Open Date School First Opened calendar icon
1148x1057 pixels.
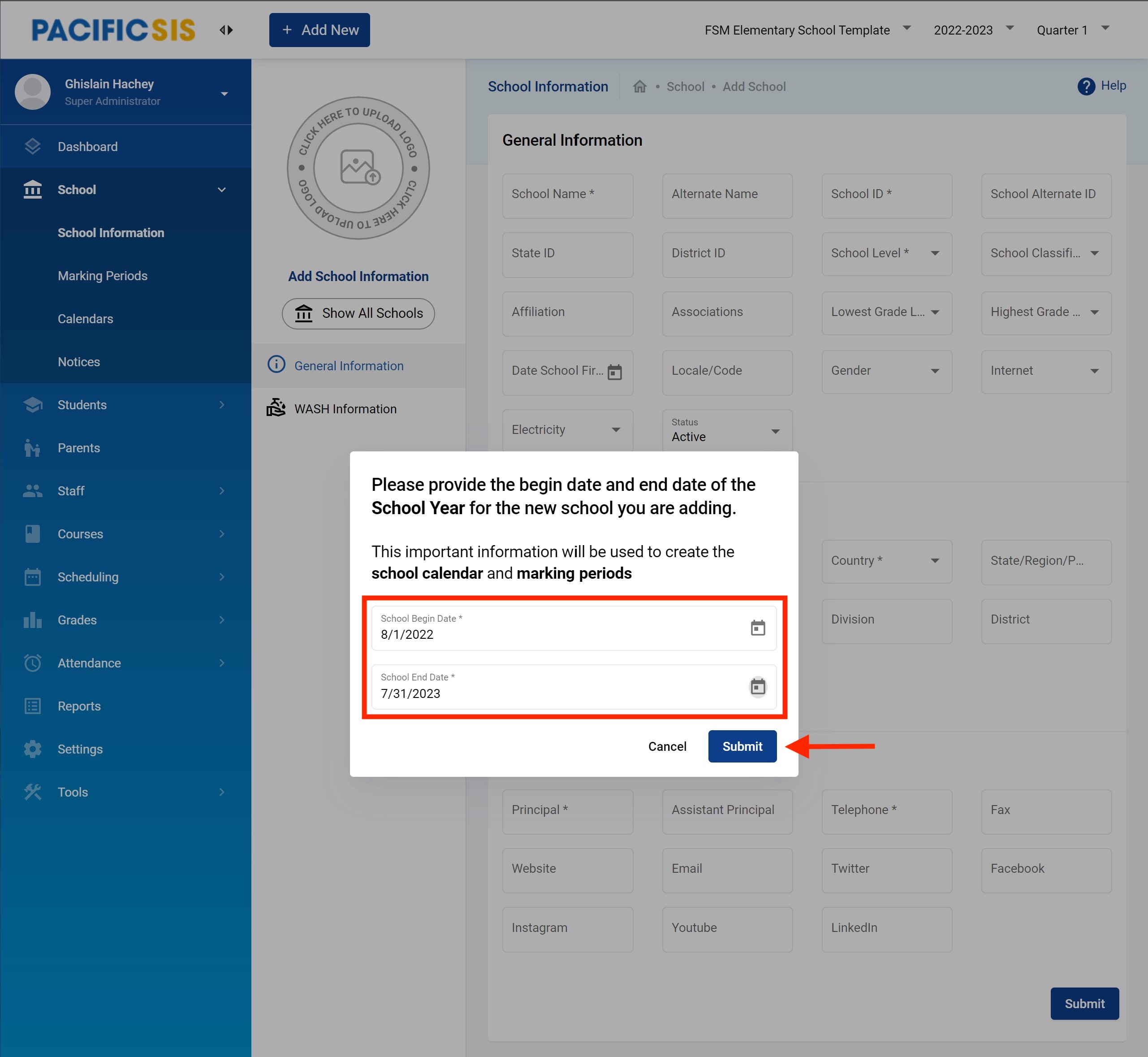615,372
